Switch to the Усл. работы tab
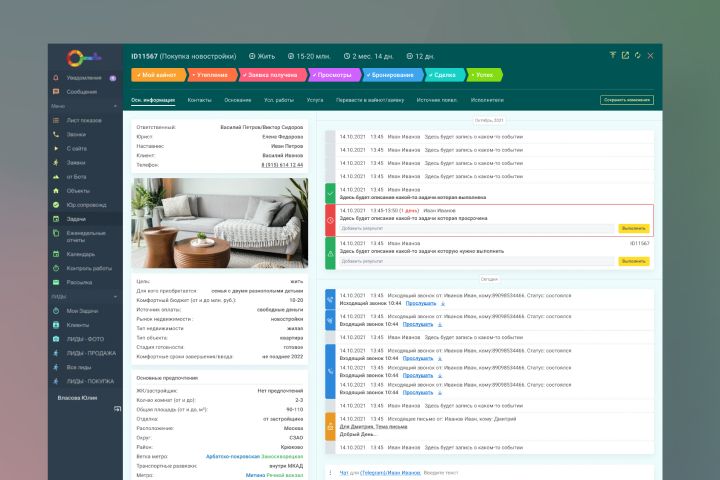Viewport: 720px width, 480px height. click(x=279, y=100)
